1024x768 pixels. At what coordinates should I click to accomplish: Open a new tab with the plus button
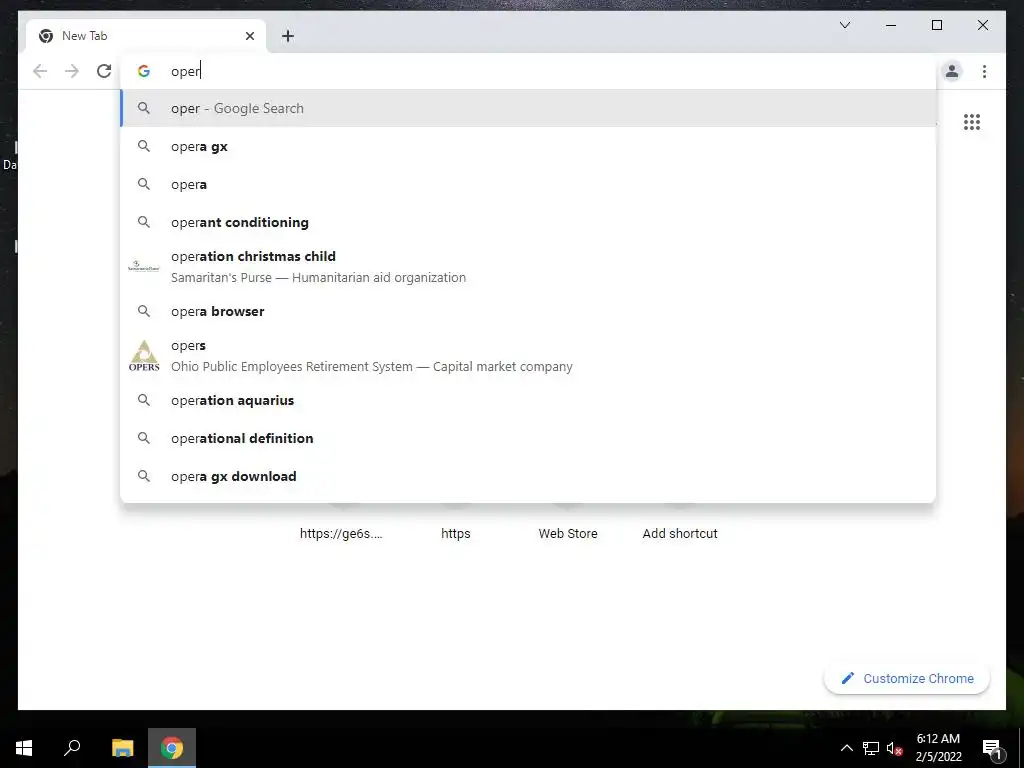(x=288, y=36)
